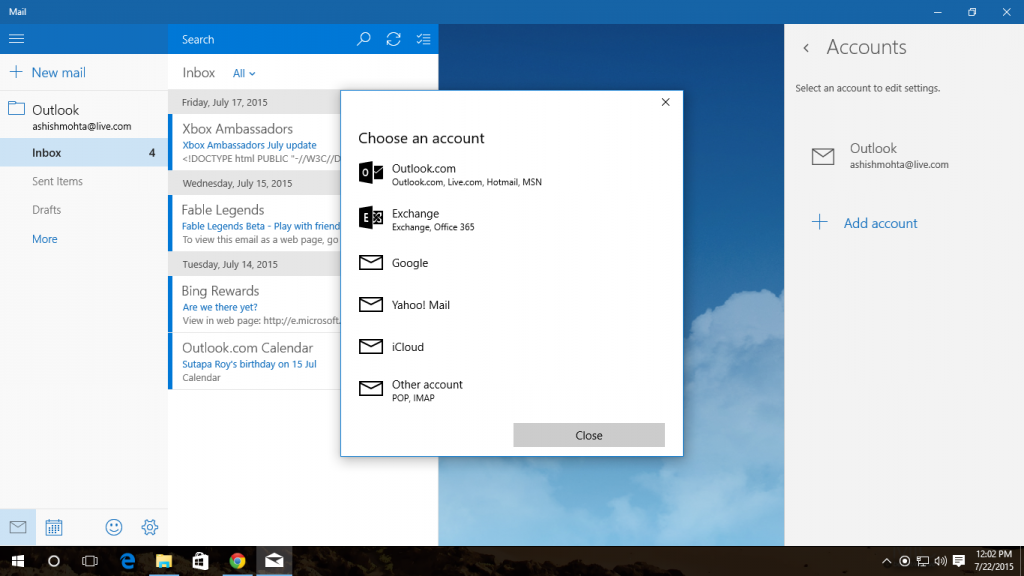
Task: Open the Sent Items folder
Action: pyautogui.click(x=57, y=181)
